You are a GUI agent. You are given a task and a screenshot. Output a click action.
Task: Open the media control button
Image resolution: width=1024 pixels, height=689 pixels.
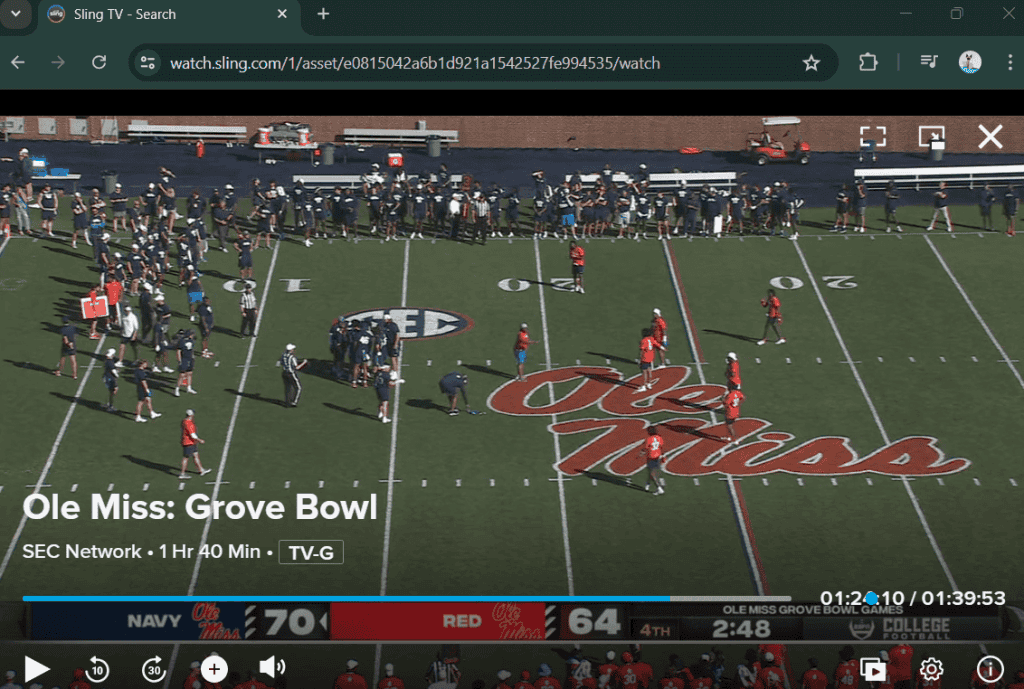click(x=929, y=62)
